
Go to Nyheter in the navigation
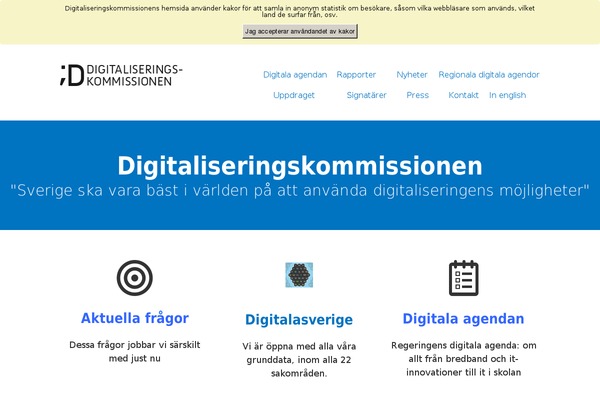pos(412,75)
